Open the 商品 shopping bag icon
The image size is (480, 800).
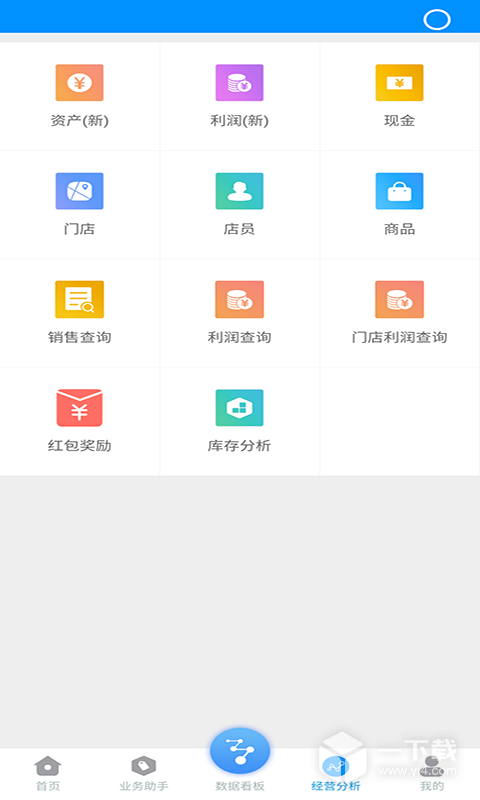(x=399, y=191)
